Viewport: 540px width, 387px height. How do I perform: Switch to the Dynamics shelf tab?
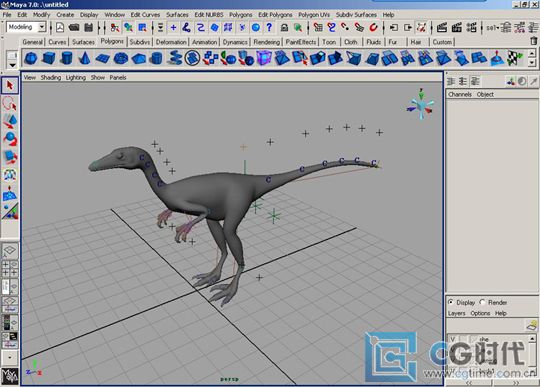235,42
